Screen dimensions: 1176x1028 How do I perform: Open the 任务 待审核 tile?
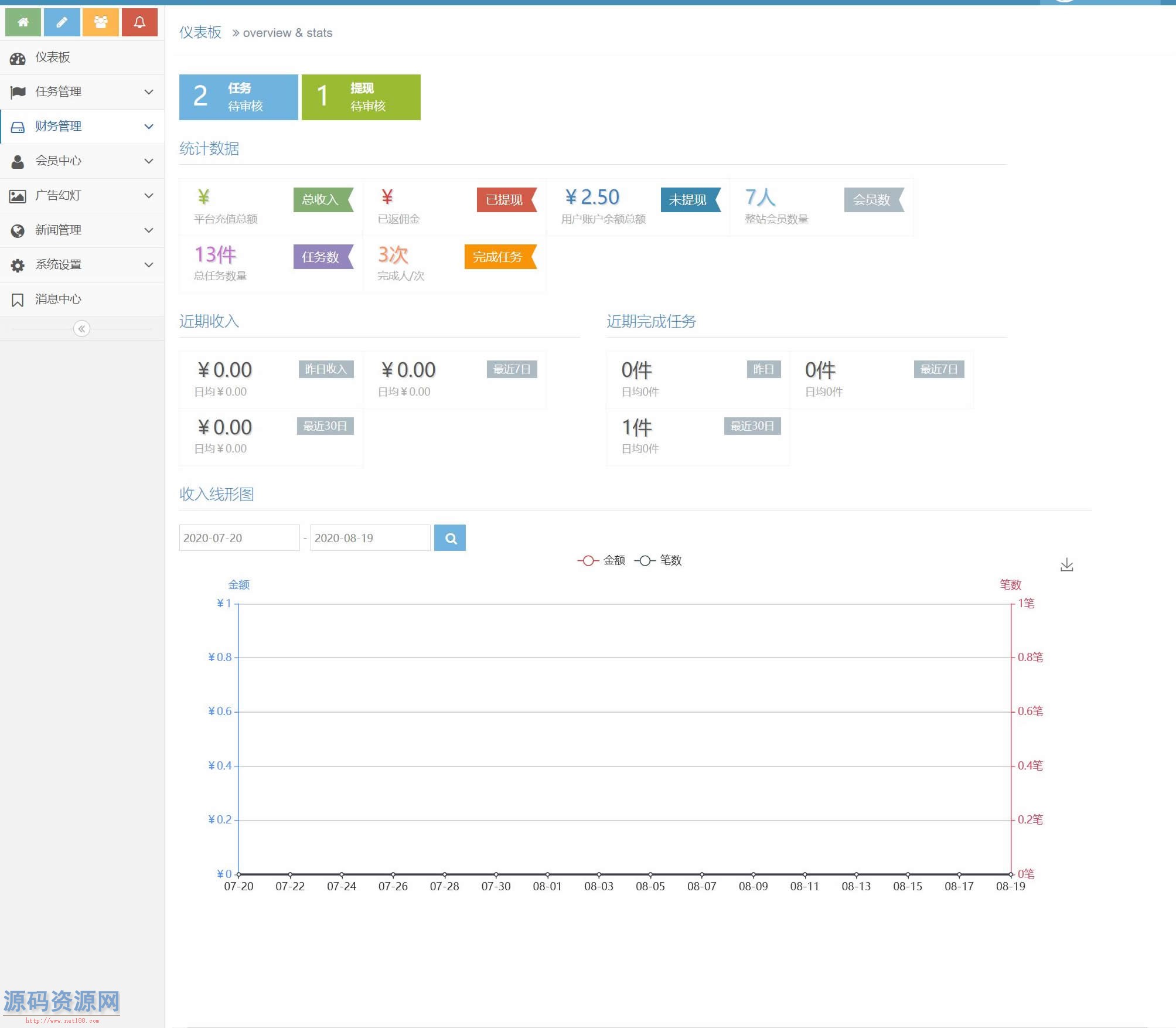pyautogui.click(x=238, y=97)
